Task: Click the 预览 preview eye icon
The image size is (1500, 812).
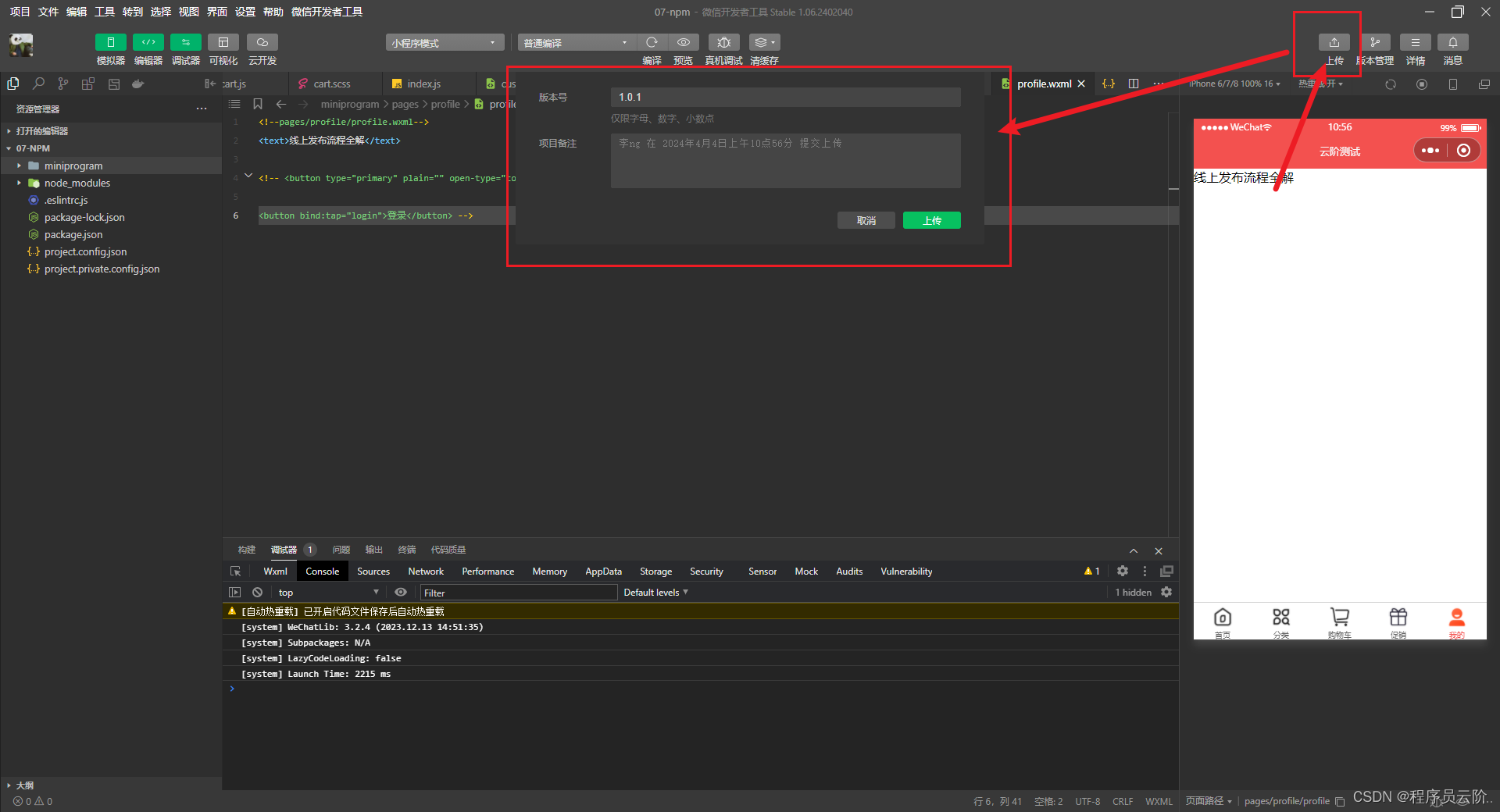Action: click(684, 42)
